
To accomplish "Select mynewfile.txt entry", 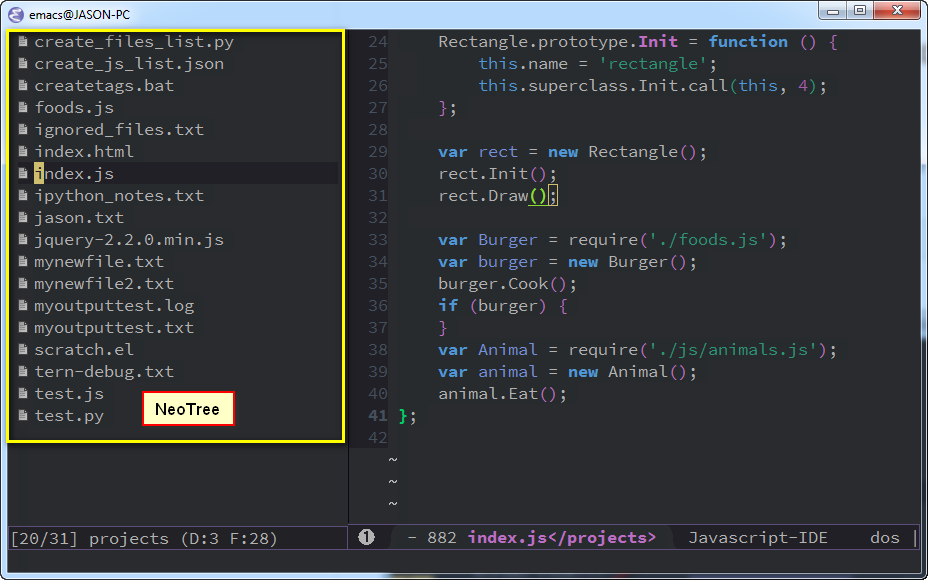I will coord(99,262).
